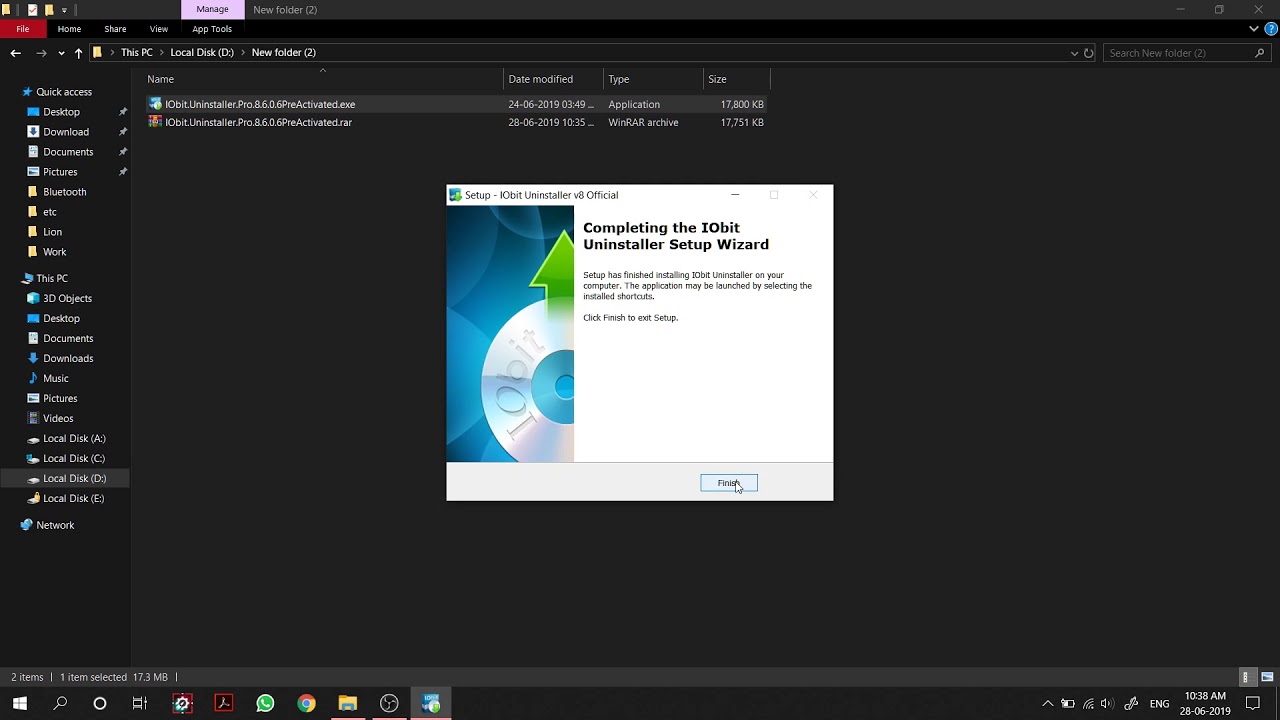Open Local Disk (A:) in sidebar

click(74, 438)
